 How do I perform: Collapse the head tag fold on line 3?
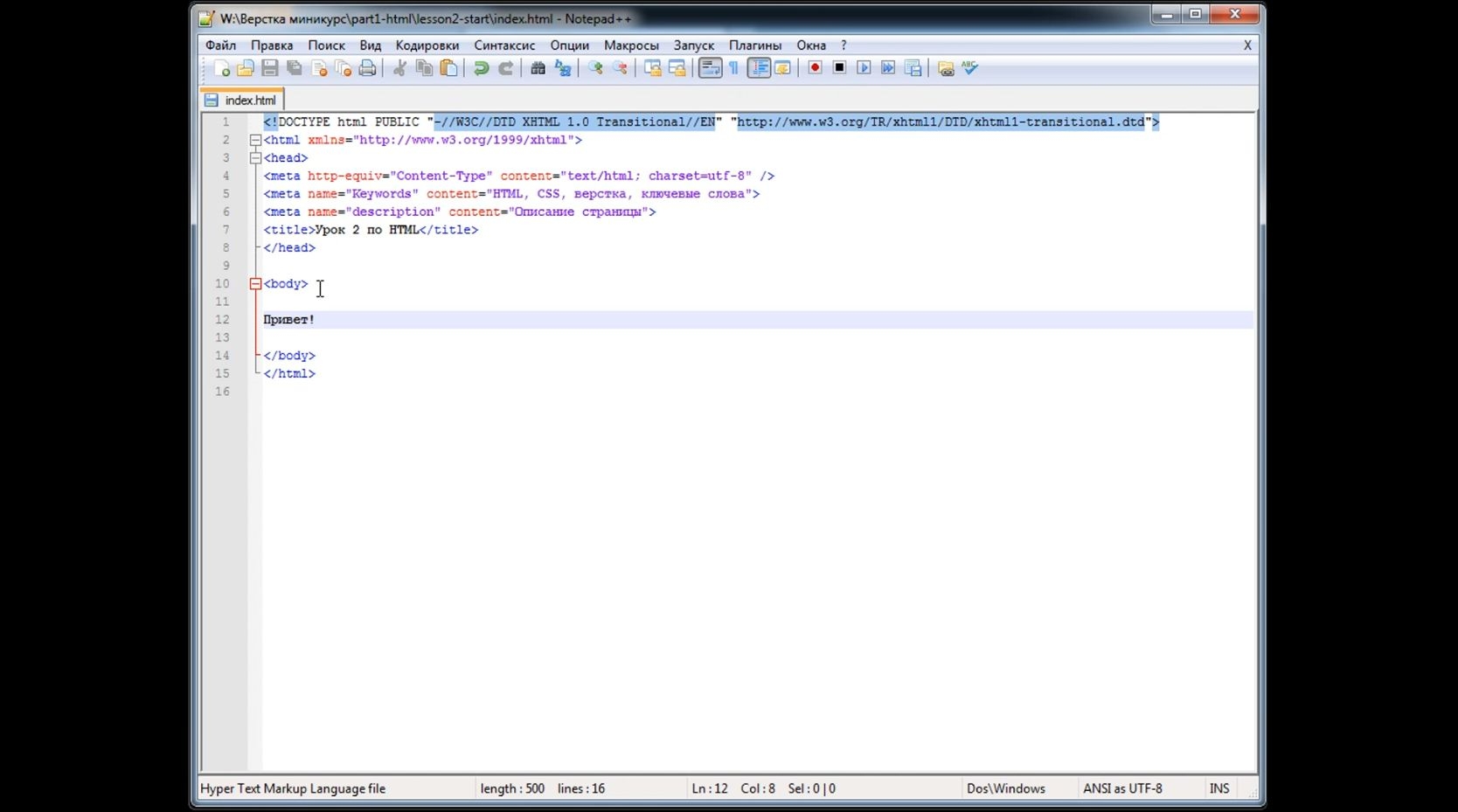tap(255, 158)
